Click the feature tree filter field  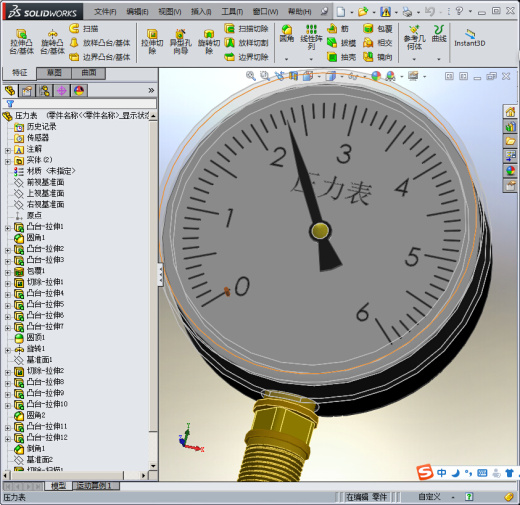pyautogui.click(x=79, y=104)
